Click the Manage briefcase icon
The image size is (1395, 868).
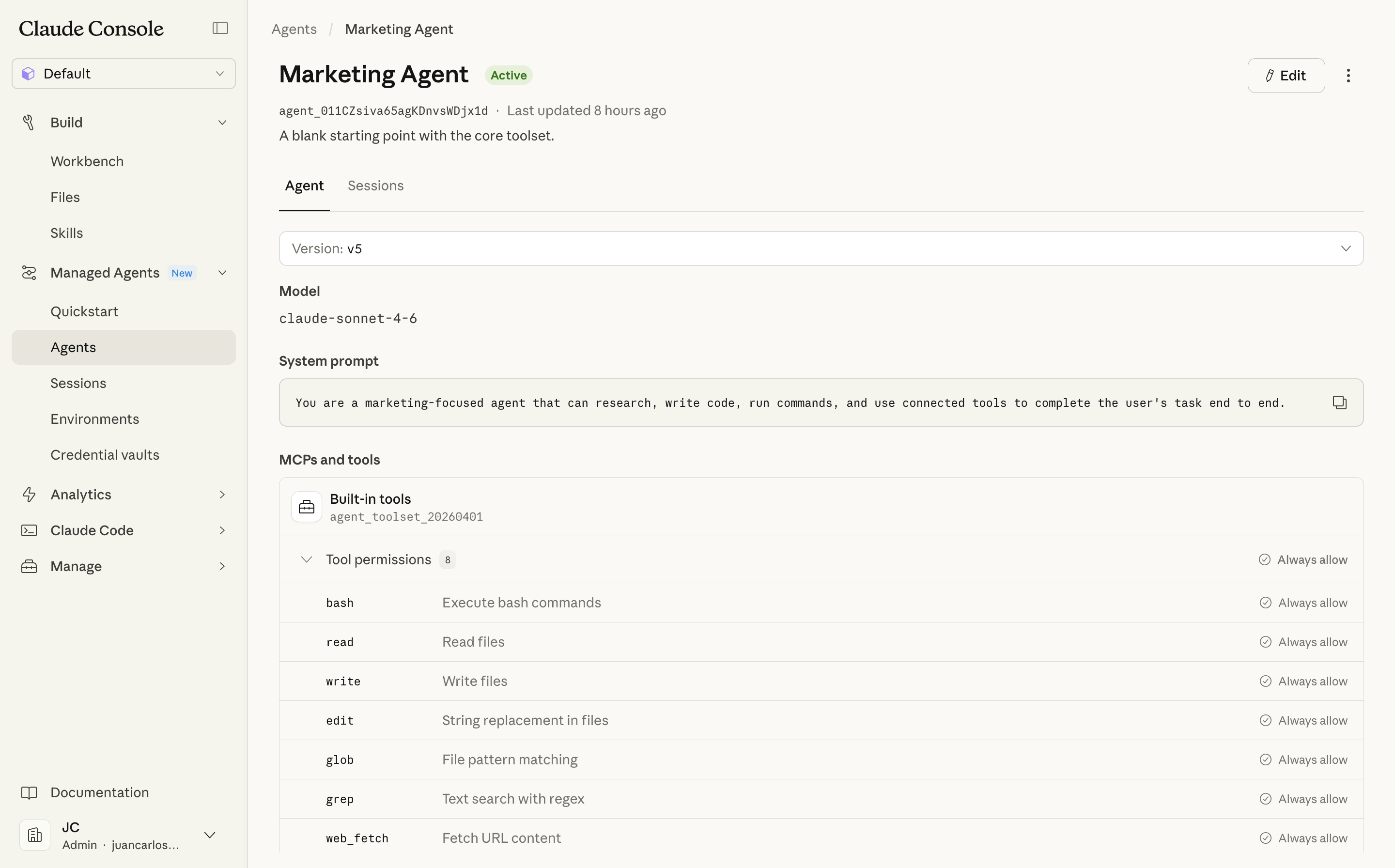pos(29,566)
